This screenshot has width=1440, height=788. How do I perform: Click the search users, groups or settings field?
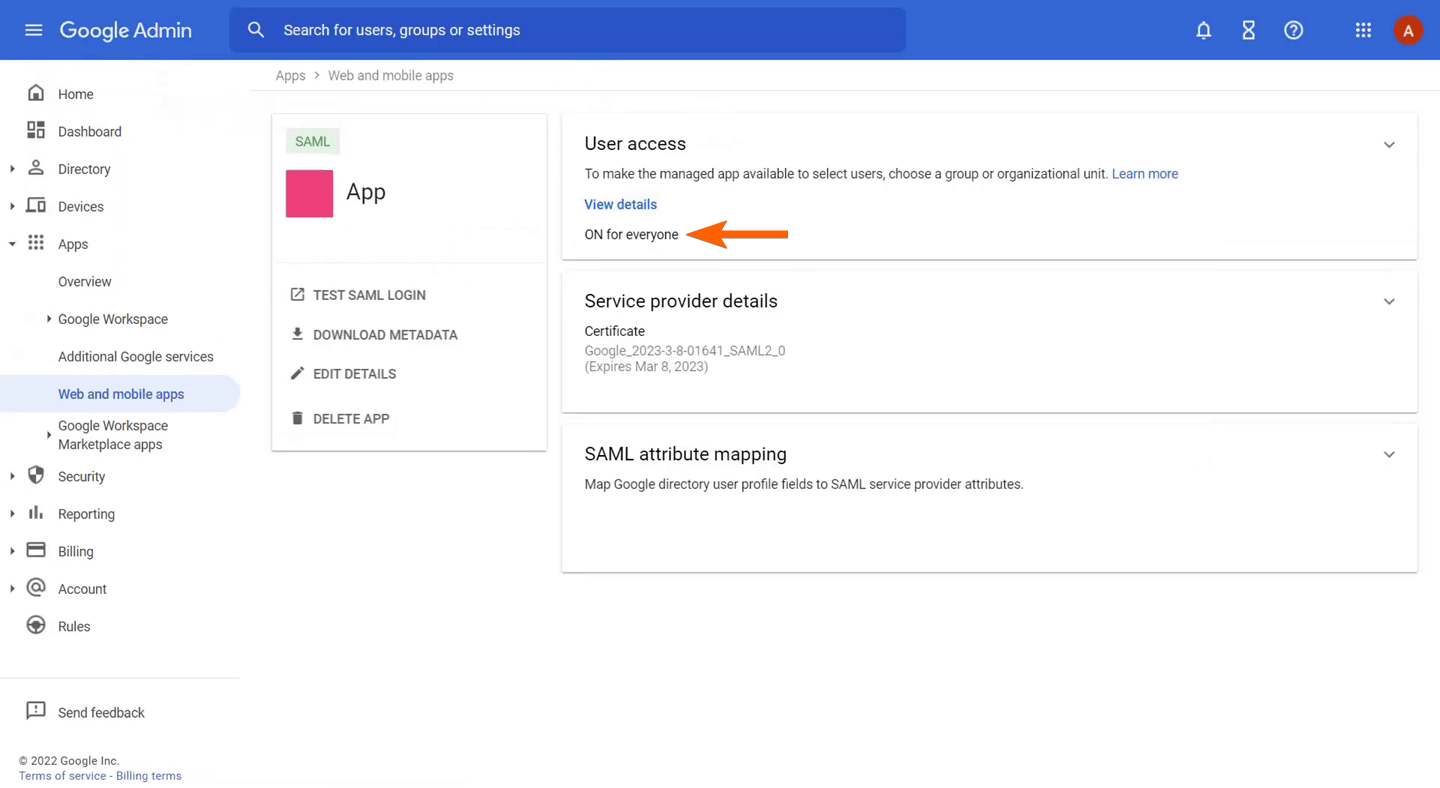click(580, 30)
